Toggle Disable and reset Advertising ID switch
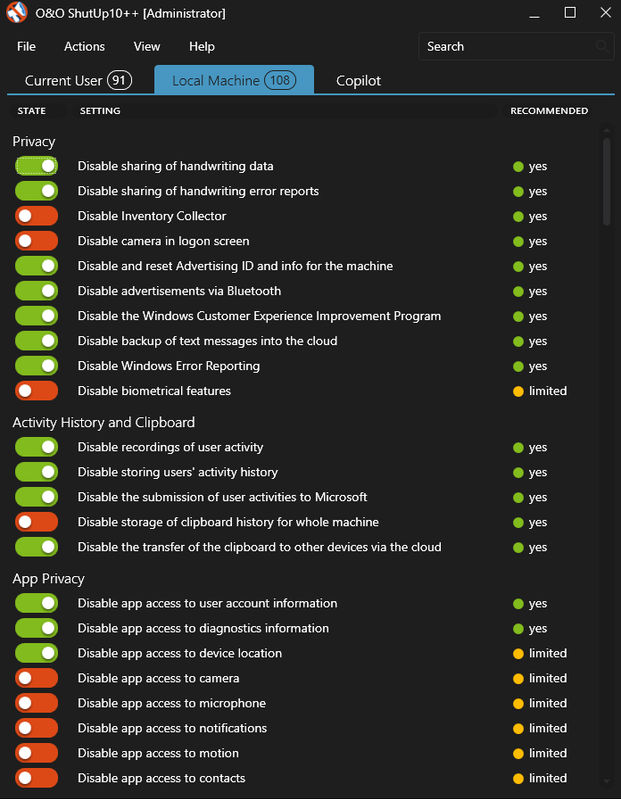Viewport: 621px width, 799px height. click(x=36, y=266)
